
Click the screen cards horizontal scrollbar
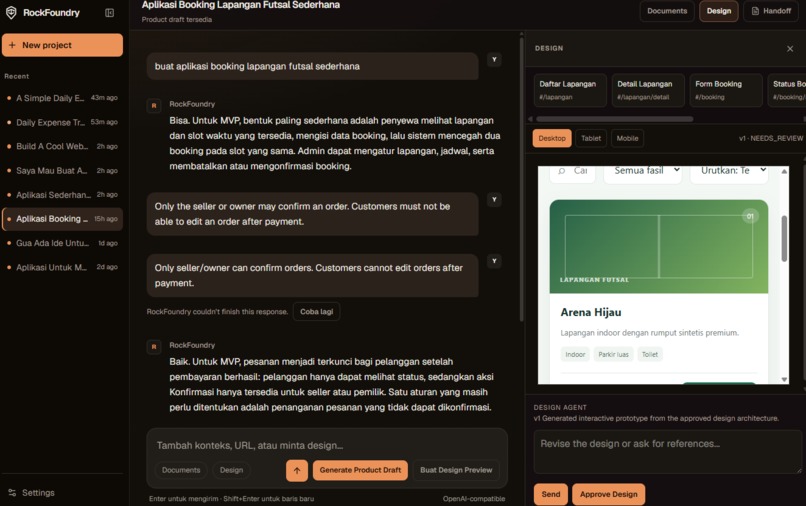click(x=614, y=119)
